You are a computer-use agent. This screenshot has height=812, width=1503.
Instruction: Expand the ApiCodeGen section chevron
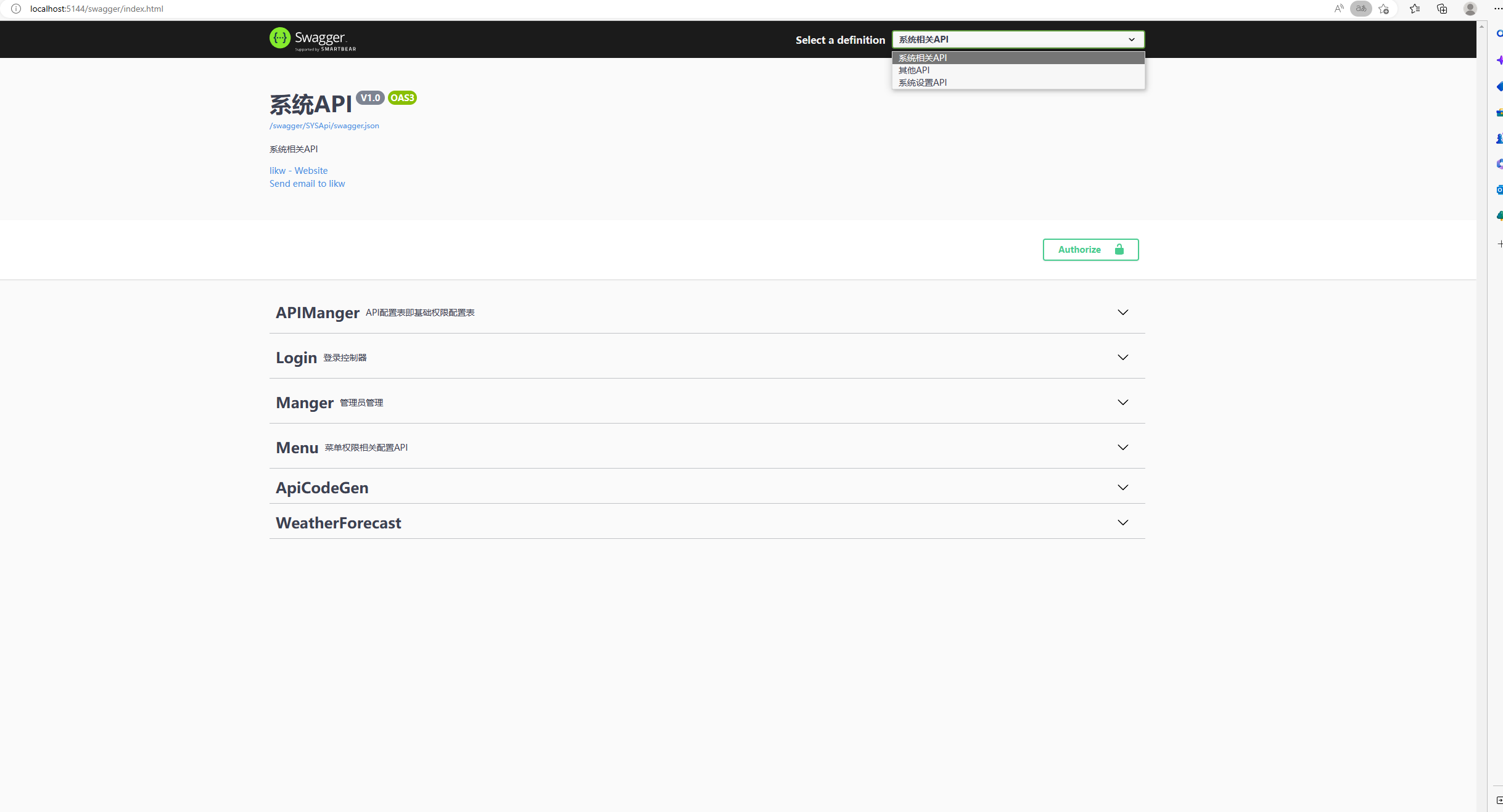[1122, 488]
